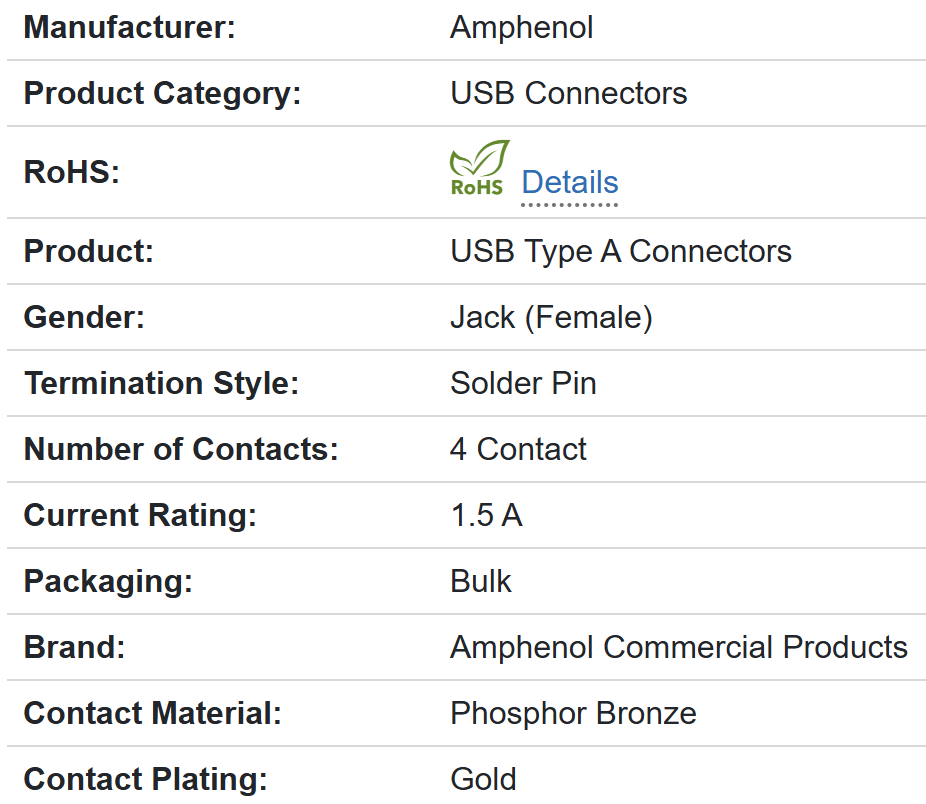Select the Phosphor Bronze material value
The width and height of the screenshot is (926, 804).
coord(573,714)
